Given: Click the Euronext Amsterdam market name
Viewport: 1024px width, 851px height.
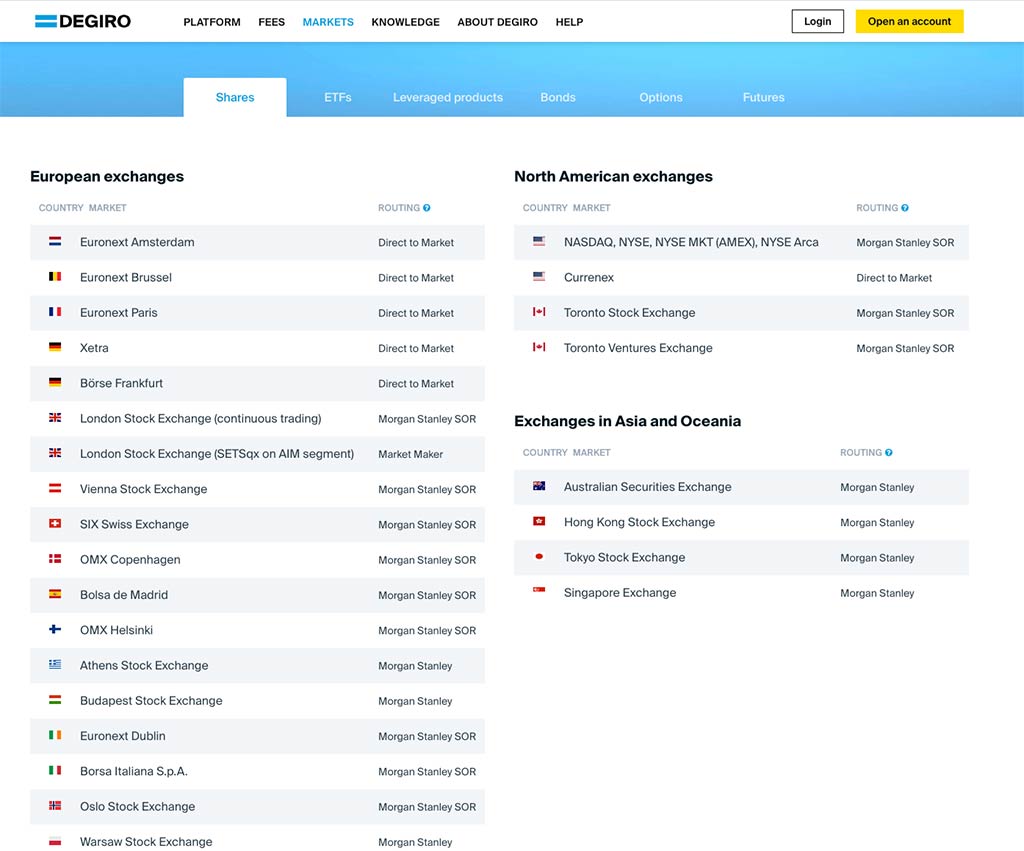Looking at the screenshot, I should click(x=137, y=242).
